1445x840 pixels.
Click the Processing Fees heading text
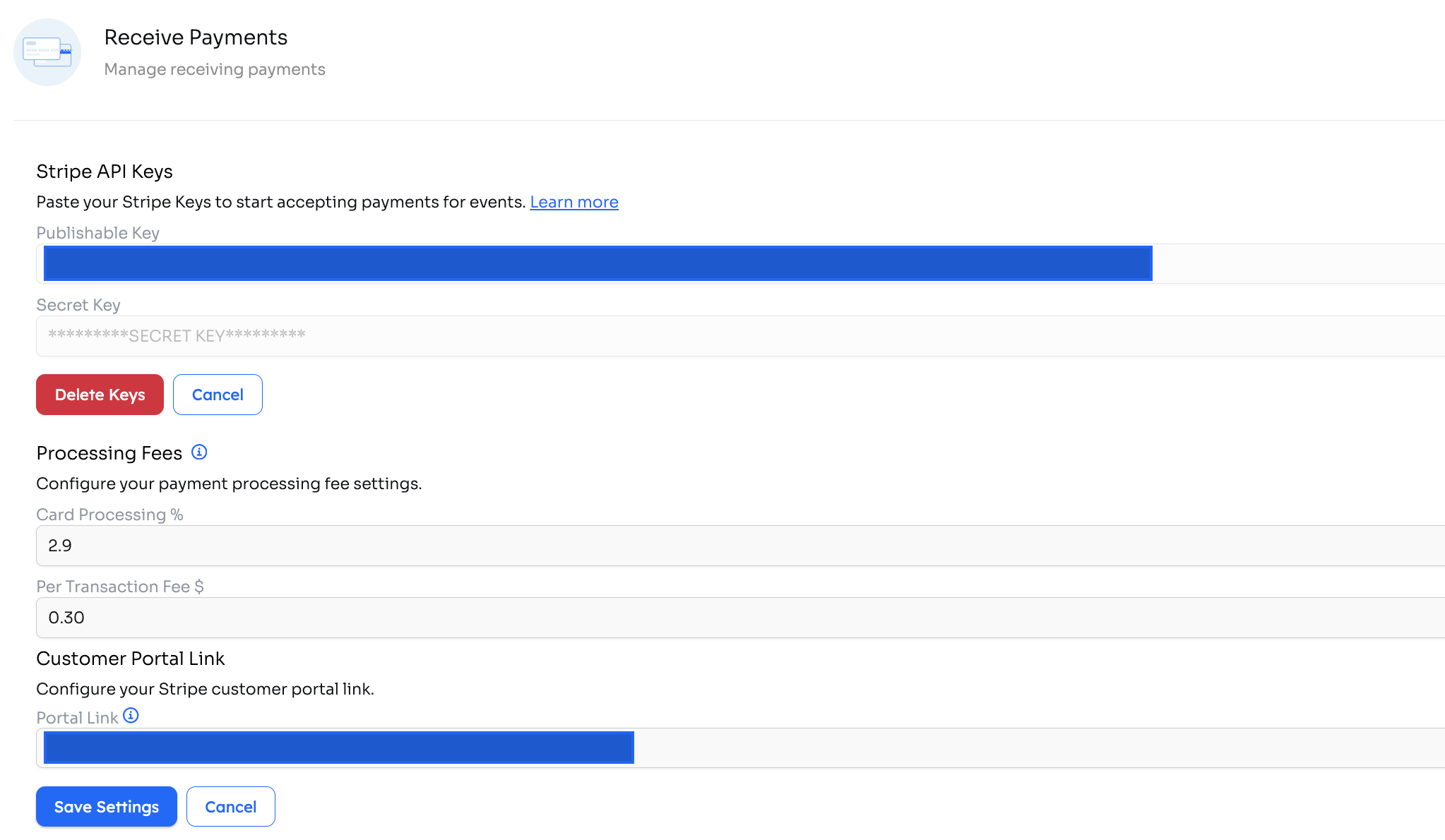pyautogui.click(x=109, y=453)
